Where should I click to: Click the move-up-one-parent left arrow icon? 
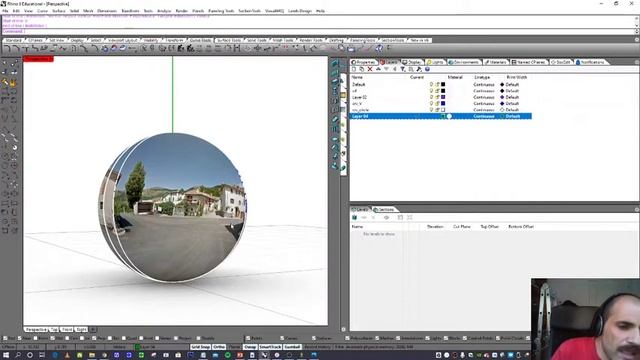point(394,69)
